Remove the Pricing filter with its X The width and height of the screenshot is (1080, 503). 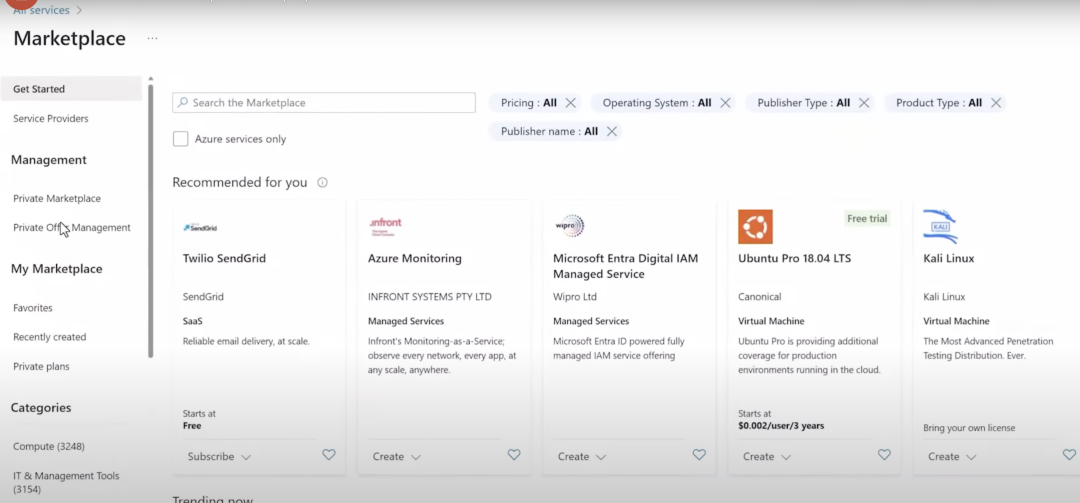pyautogui.click(x=571, y=103)
